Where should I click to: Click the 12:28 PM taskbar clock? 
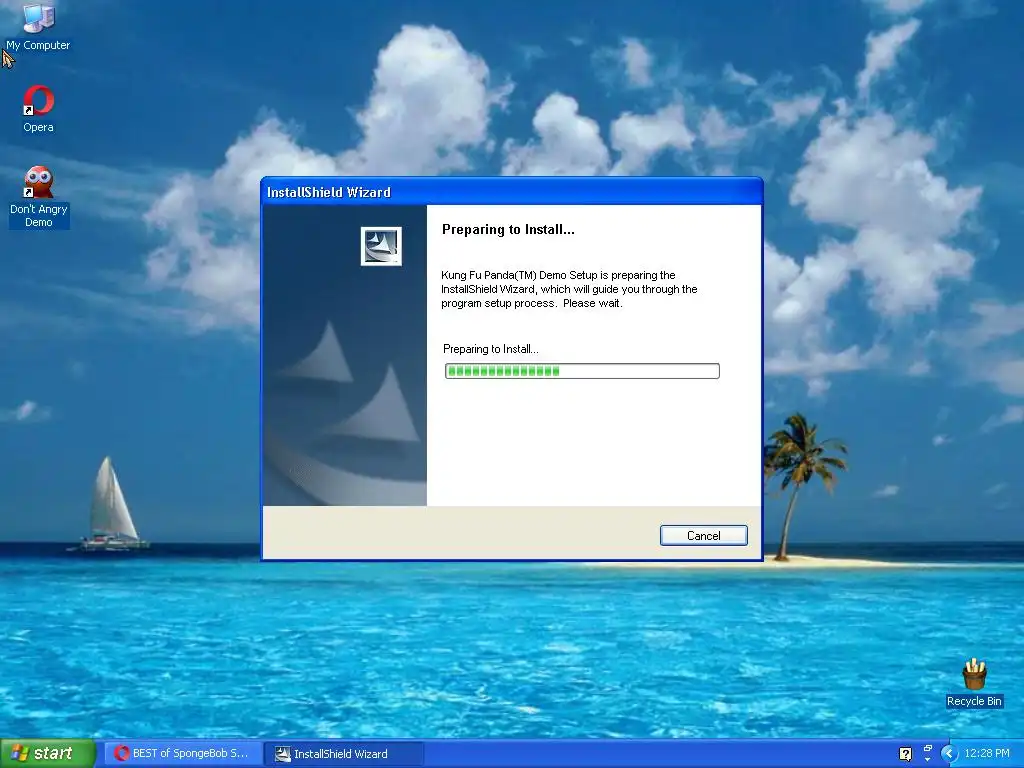click(x=987, y=754)
